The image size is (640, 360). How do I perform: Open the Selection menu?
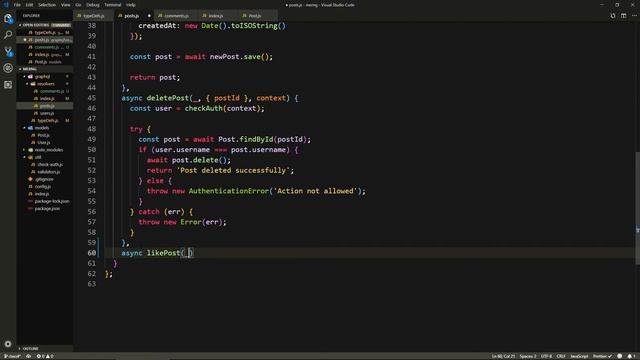click(47, 5)
